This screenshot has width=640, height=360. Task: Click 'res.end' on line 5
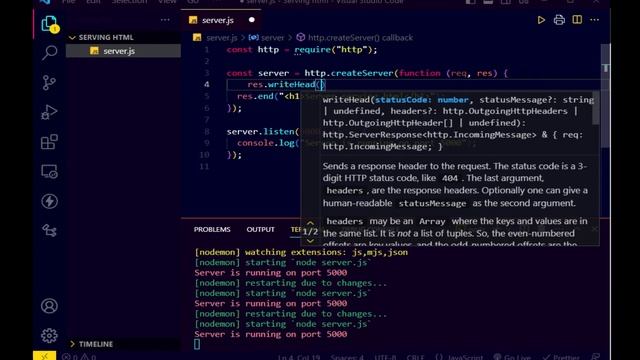pos(255,96)
